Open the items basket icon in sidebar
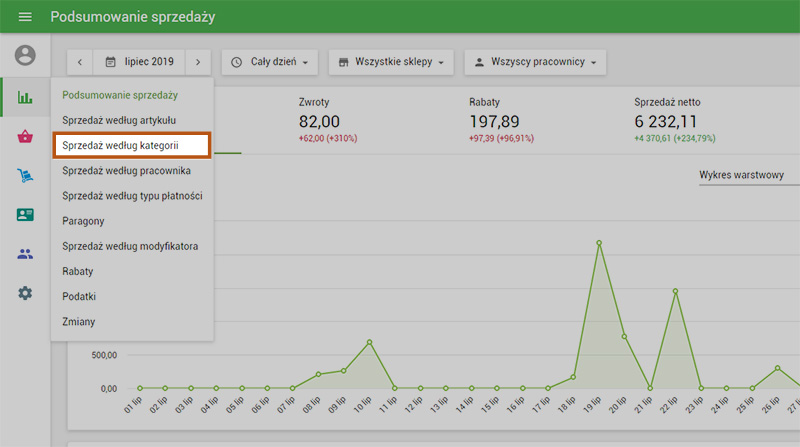 coord(25,137)
